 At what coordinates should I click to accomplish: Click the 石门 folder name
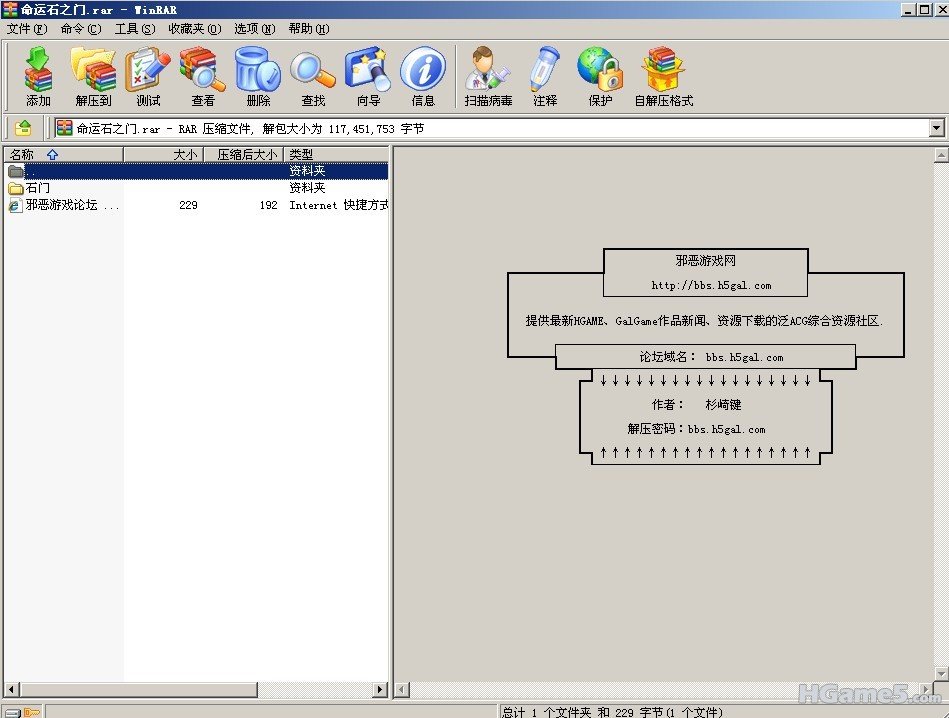point(38,188)
